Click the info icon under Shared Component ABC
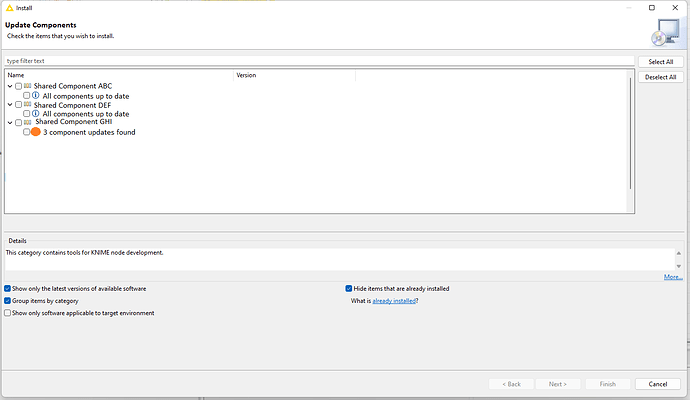The height and width of the screenshot is (400, 690). point(36,95)
